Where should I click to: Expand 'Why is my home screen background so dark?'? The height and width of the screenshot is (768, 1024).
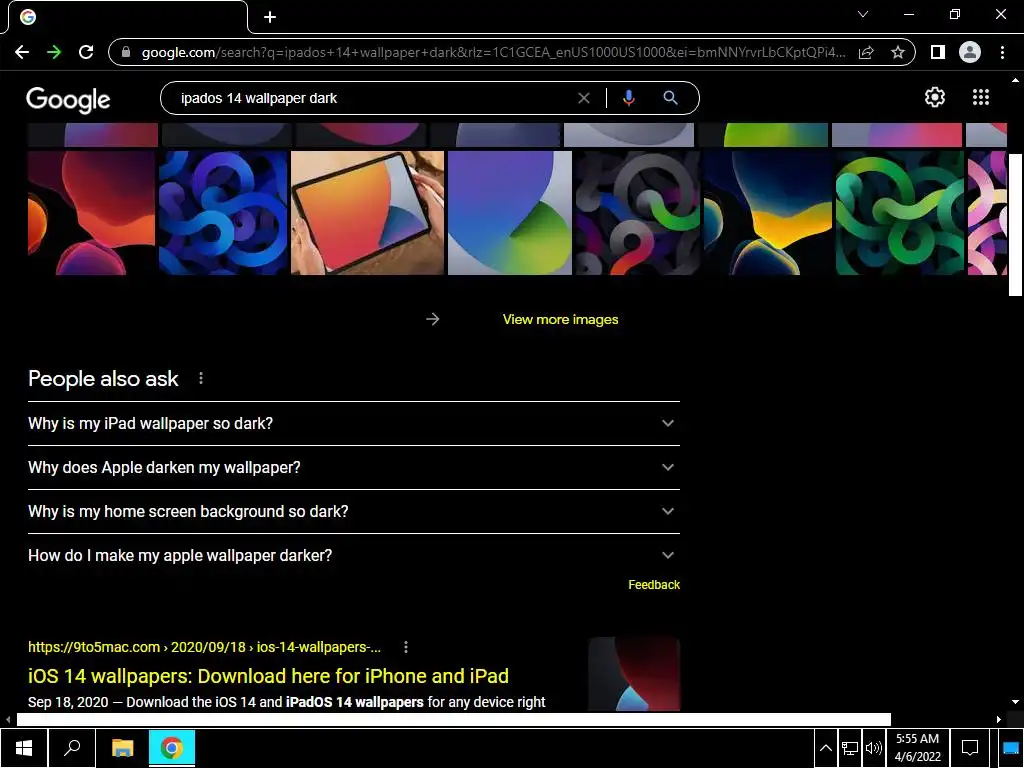(354, 511)
